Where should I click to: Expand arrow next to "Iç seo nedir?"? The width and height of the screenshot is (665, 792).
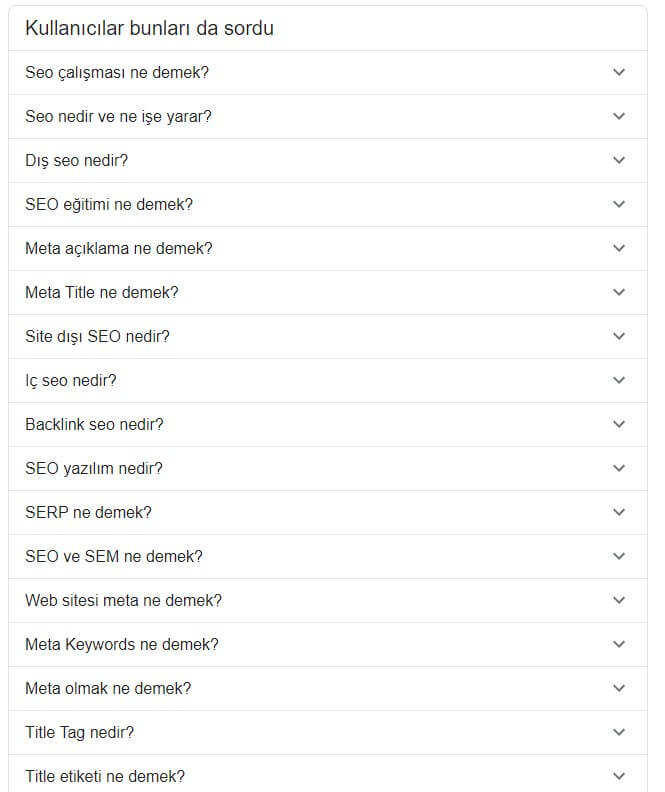click(619, 380)
